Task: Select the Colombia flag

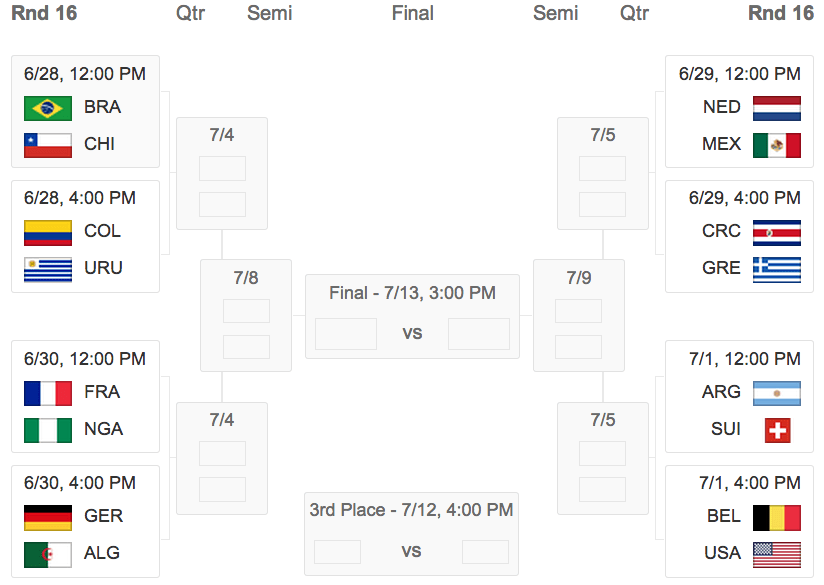Action: tap(48, 232)
